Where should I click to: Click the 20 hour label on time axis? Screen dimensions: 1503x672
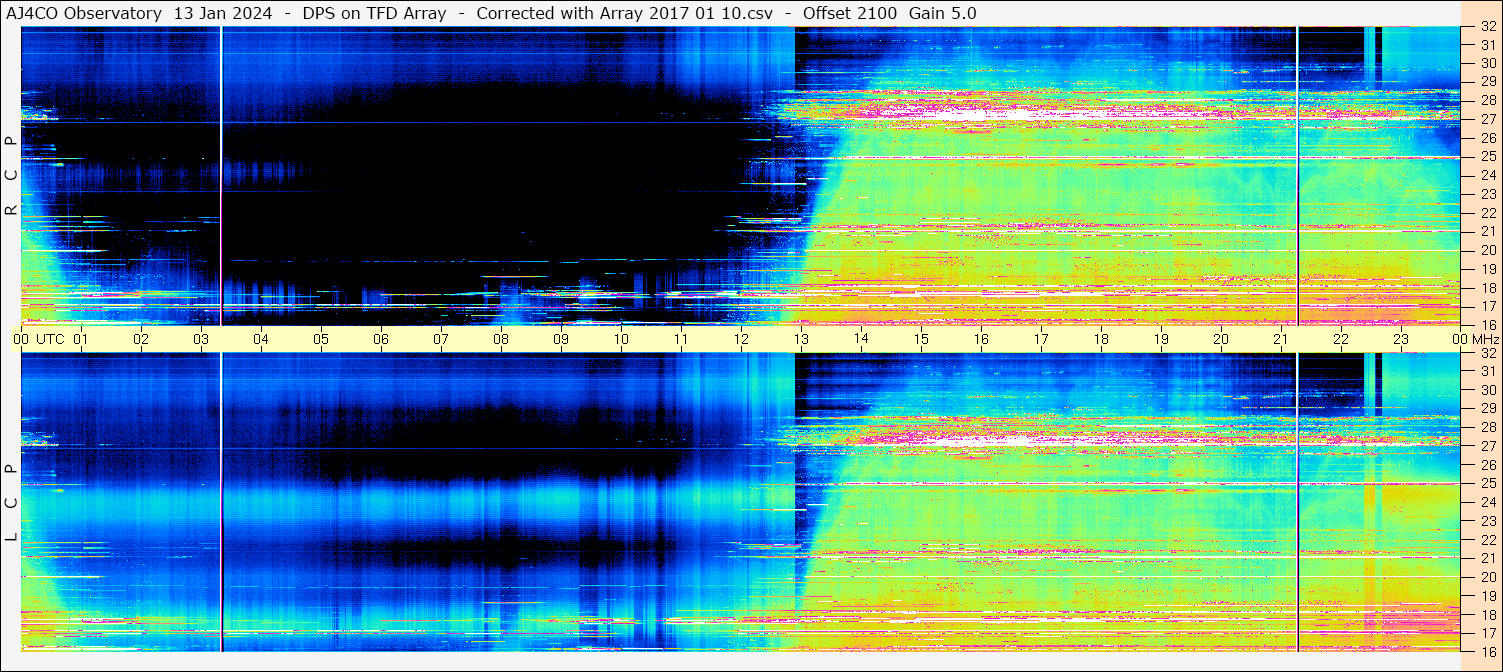coord(1221,339)
